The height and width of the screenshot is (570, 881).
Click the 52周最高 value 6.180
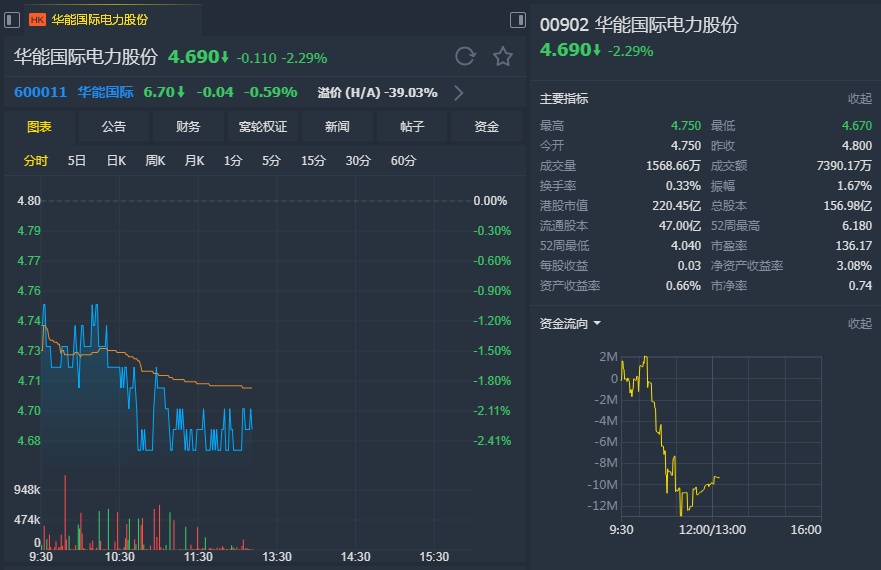click(856, 226)
